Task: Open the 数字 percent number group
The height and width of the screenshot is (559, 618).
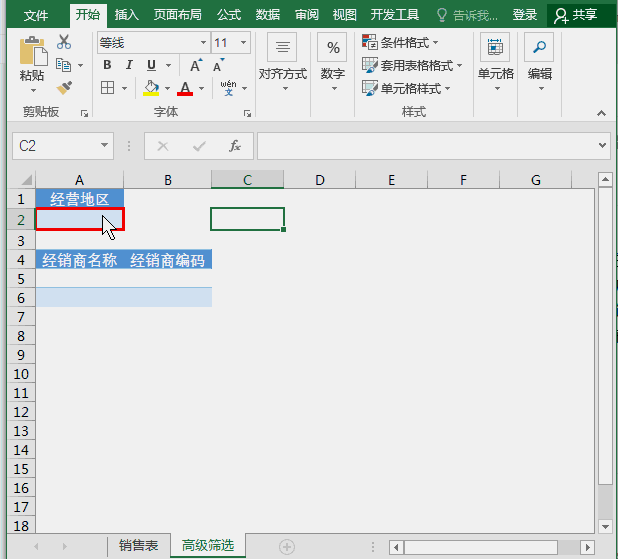Action: 333,62
